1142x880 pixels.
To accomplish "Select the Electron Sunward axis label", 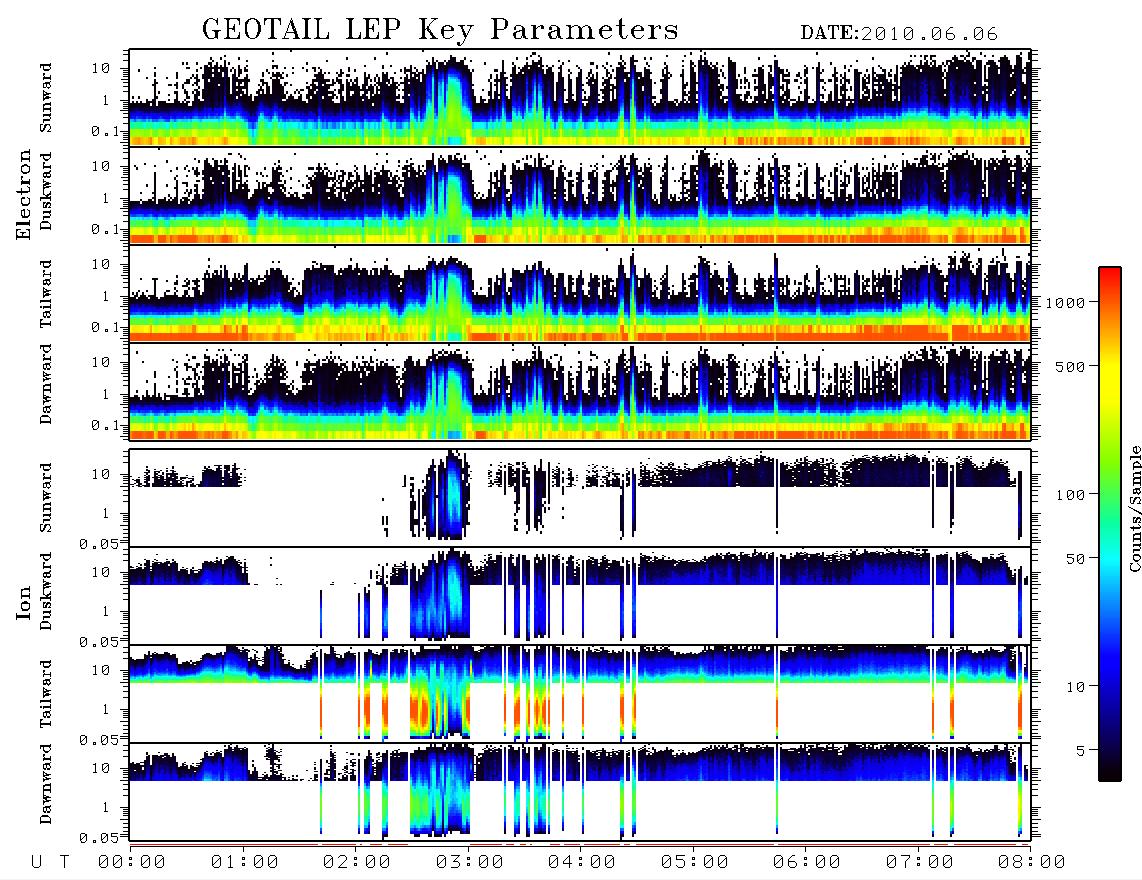I will click(x=46, y=98).
